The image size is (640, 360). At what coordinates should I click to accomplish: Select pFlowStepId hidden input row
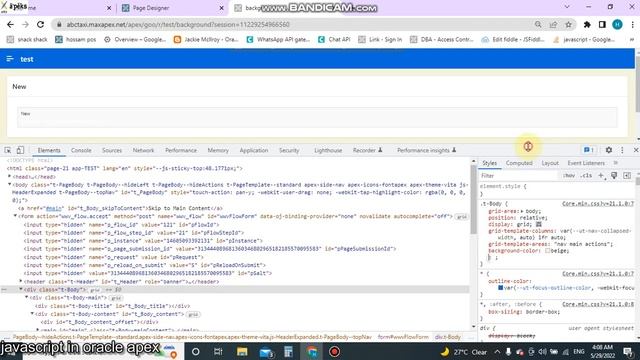tap(134, 233)
